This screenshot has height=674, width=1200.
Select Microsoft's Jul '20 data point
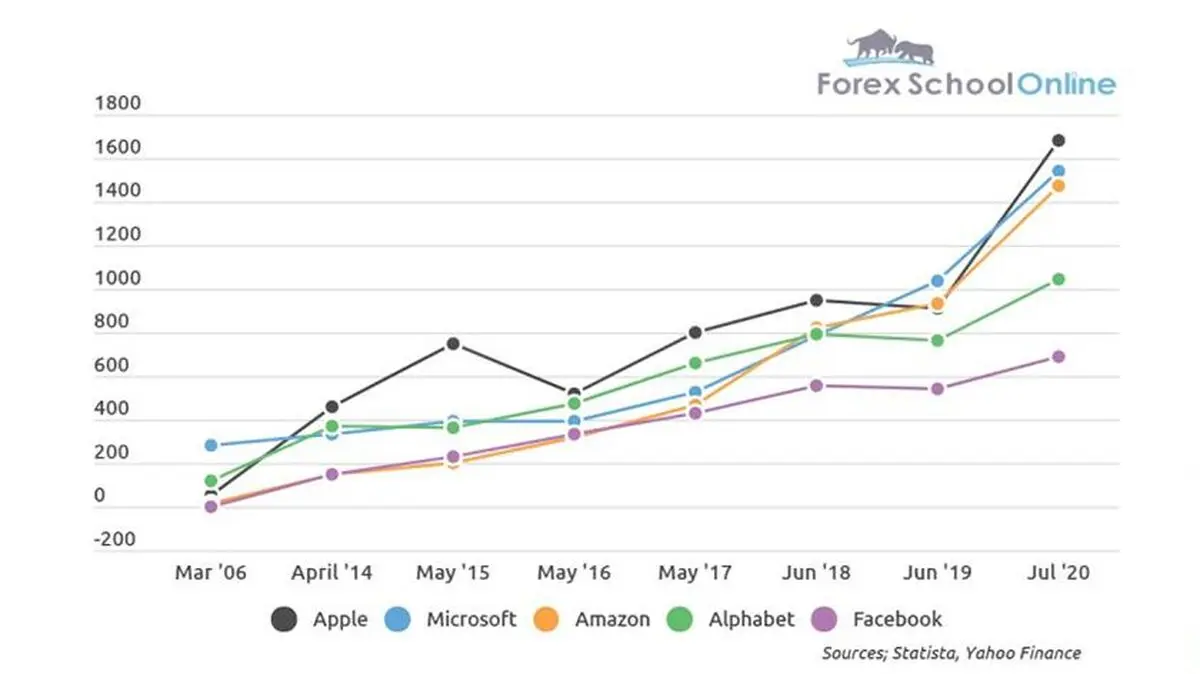[x=1058, y=171]
